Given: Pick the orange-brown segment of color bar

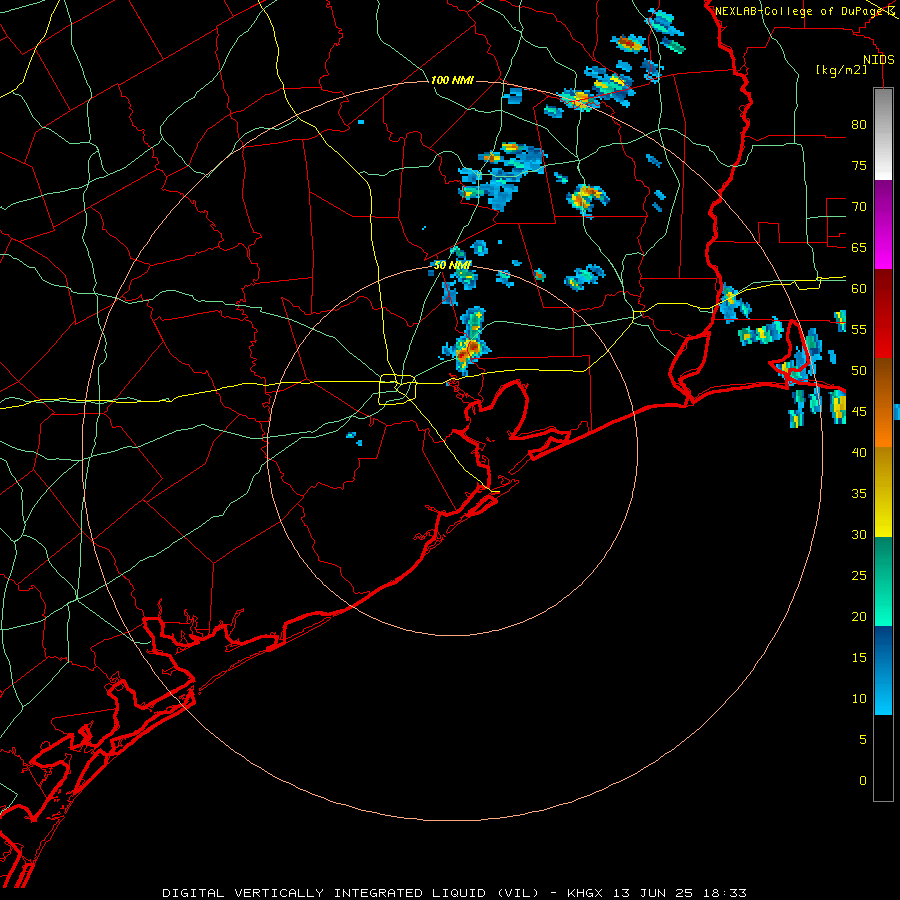Looking at the screenshot, I should [x=883, y=402].
